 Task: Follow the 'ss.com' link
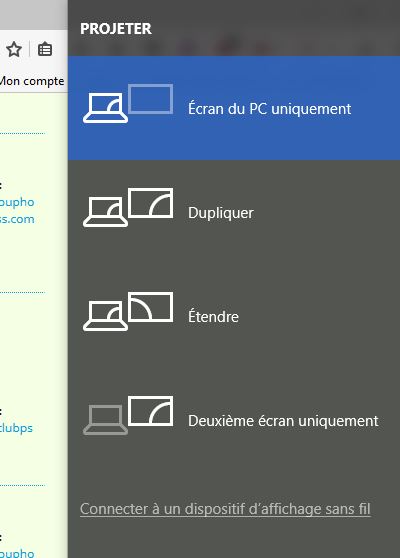pos(17,219)
